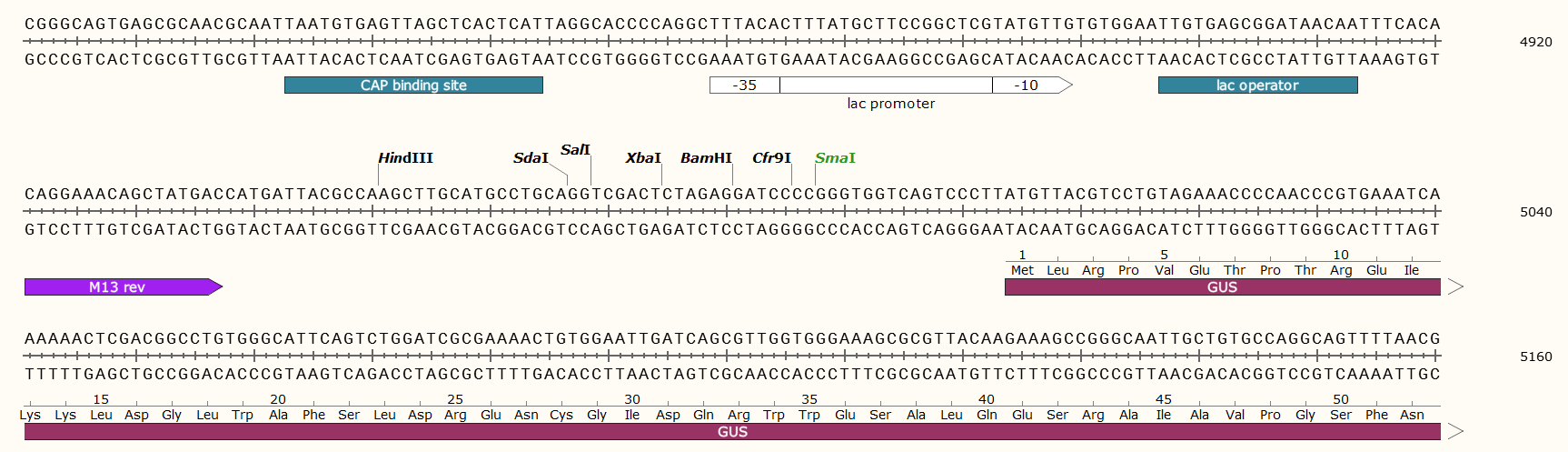Click the 5160 base position number

1535,357
